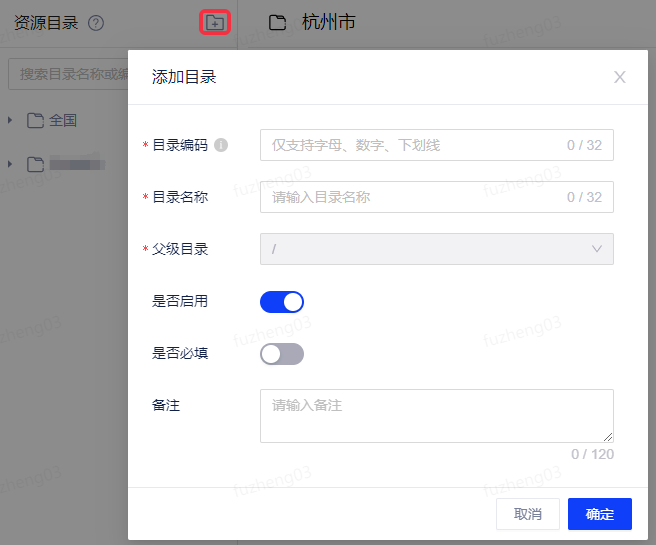Click the folder icon of 全国 node
Viewport: 656px width, 545px height.
click(x=35, y=120)
